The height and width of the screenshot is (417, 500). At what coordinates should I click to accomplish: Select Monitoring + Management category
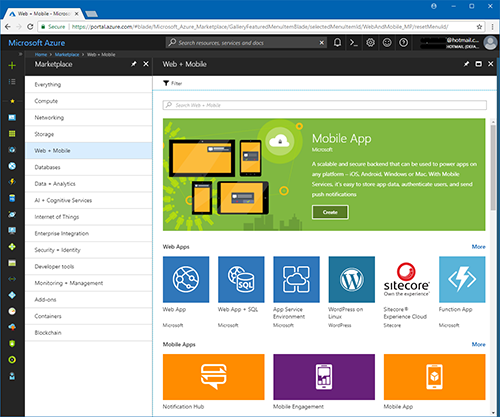pos(89,283)
